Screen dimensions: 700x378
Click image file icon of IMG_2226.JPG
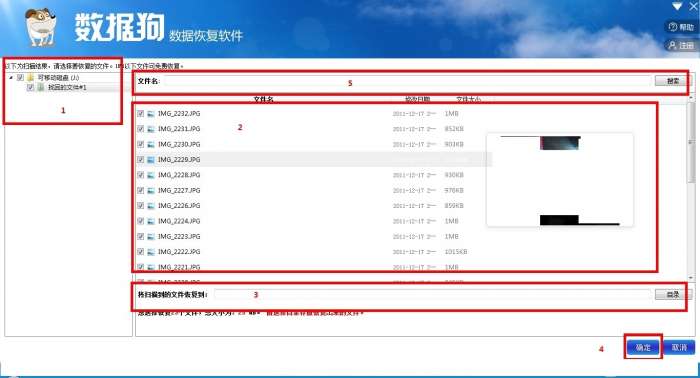click(x=151, y=206)
